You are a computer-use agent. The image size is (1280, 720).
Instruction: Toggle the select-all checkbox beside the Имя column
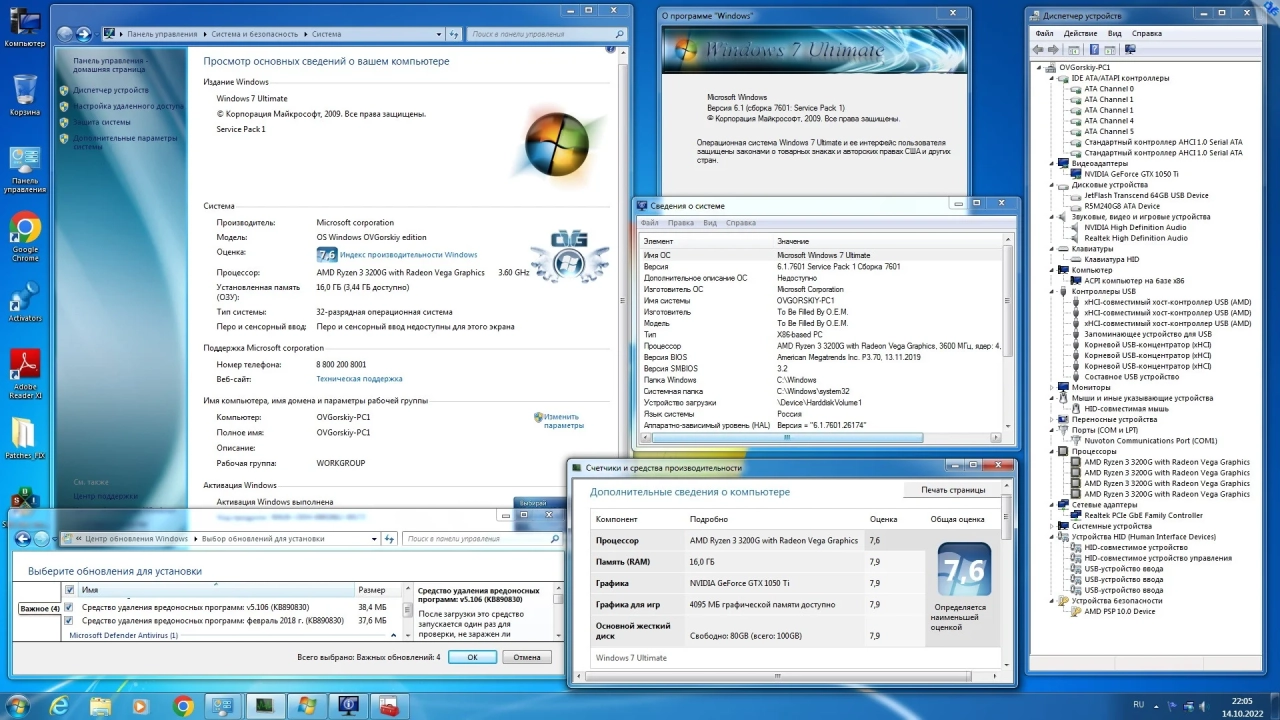pos(69,590)
